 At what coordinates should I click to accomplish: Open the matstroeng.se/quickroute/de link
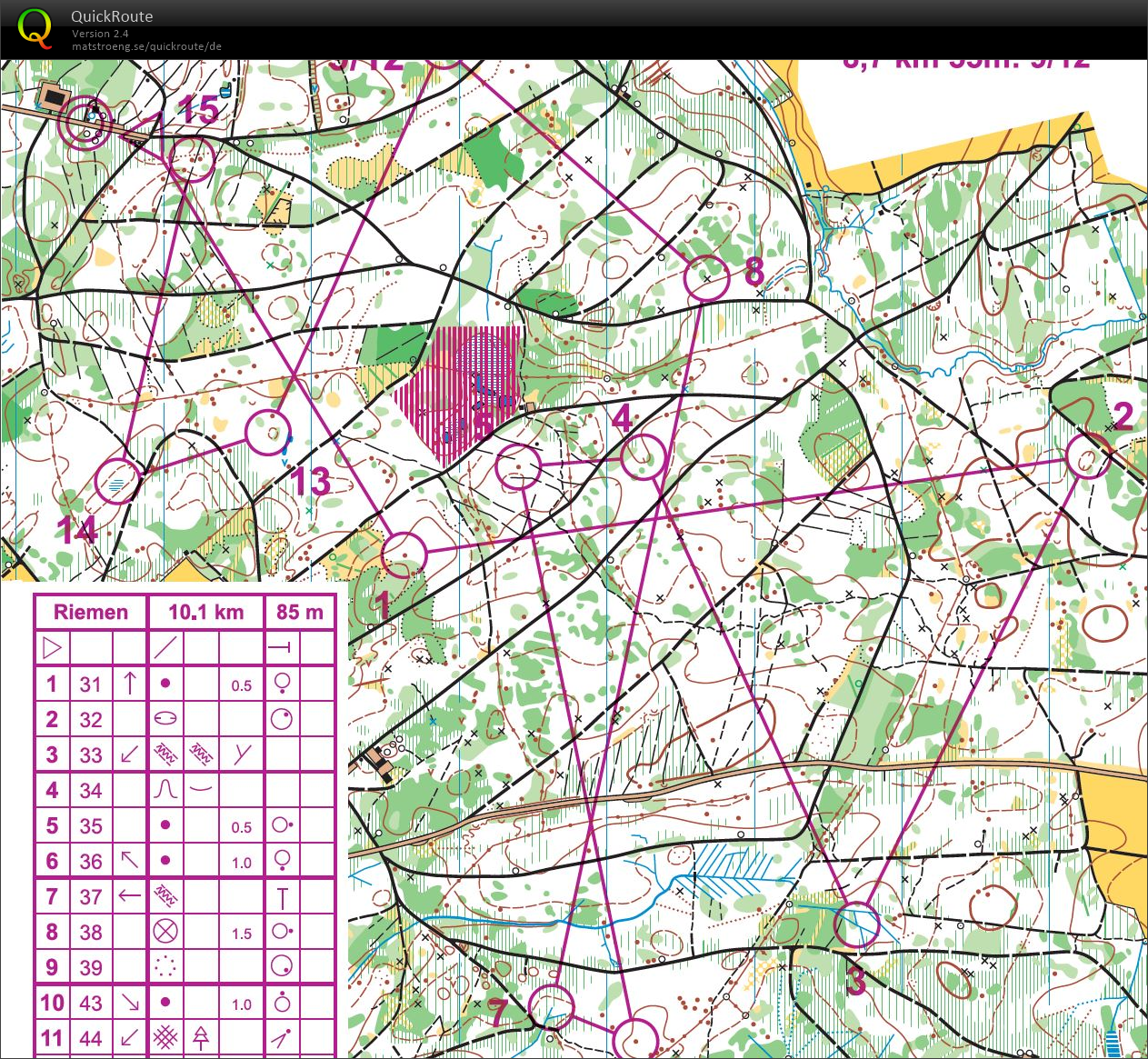pyautogui.click(x=146, y=46)
